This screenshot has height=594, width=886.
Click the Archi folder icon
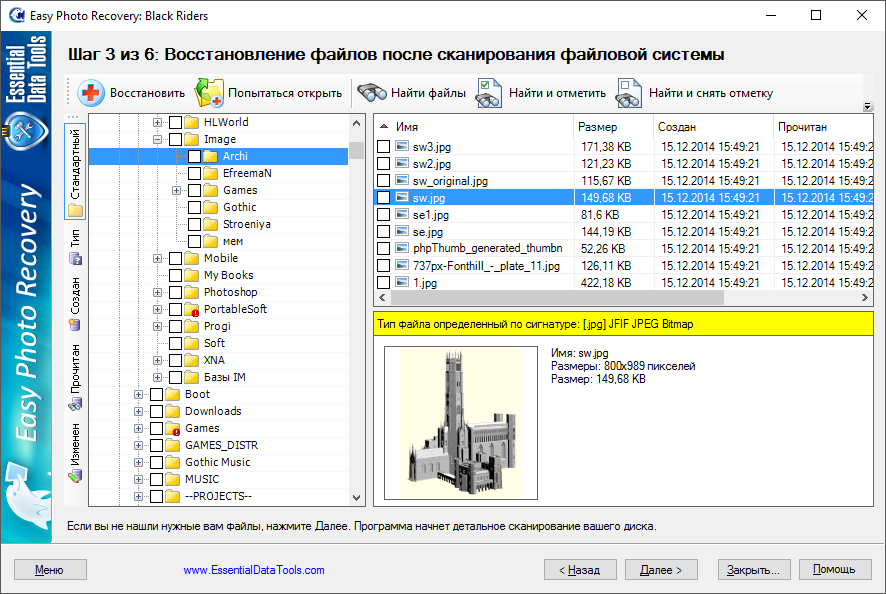(211, 156)
